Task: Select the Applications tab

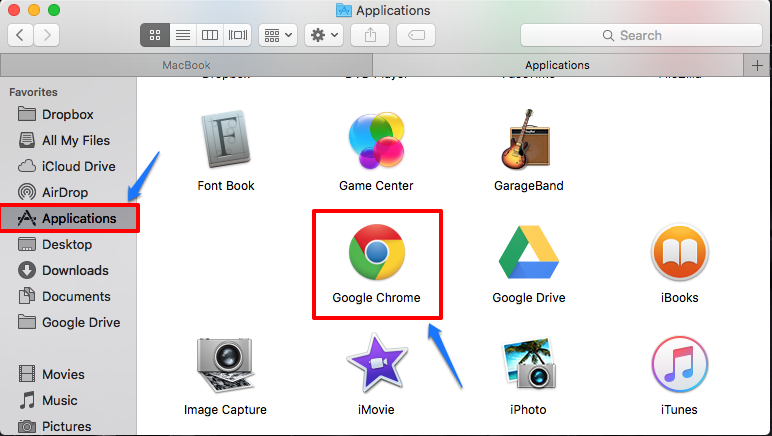Action: click(x=557, y=65)
